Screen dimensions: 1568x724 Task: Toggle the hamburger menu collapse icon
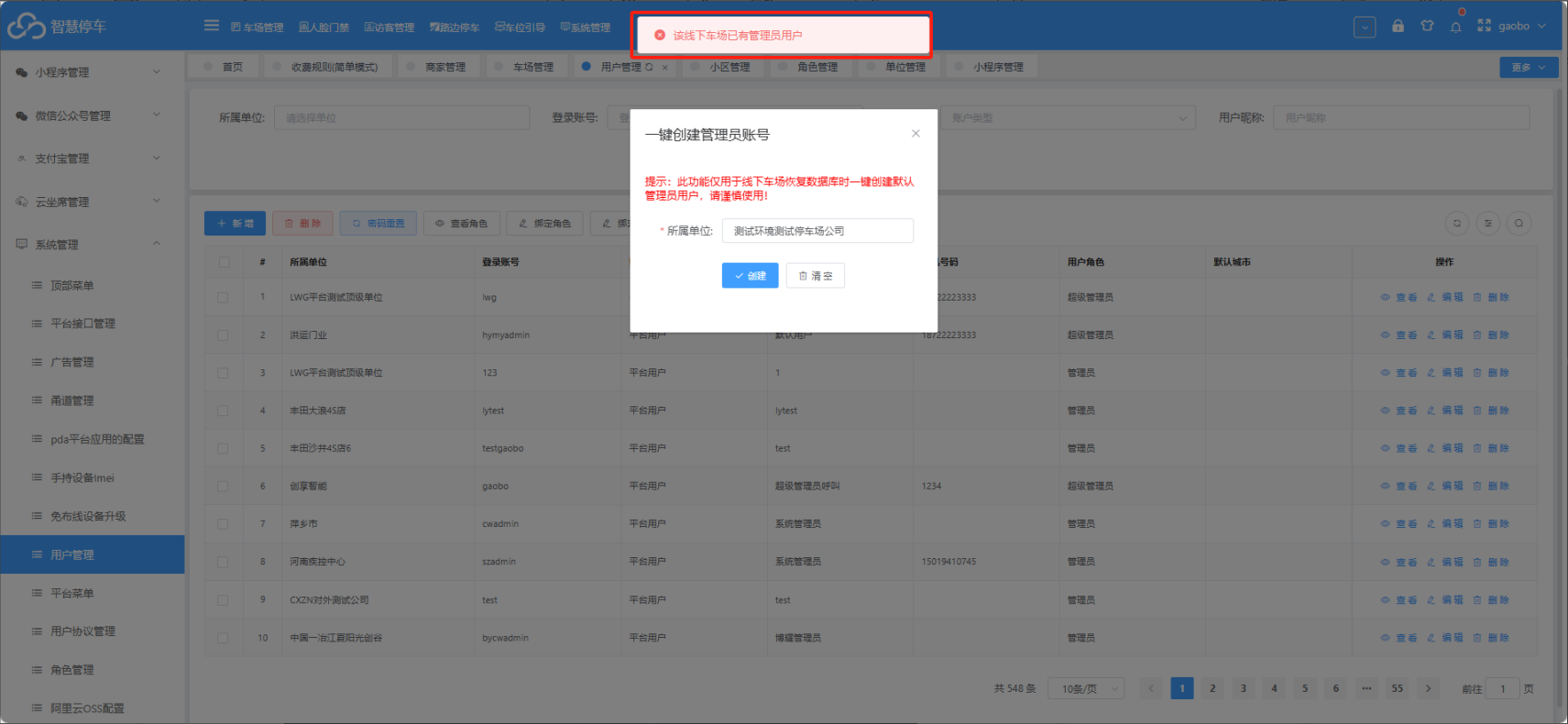[212, 26]
